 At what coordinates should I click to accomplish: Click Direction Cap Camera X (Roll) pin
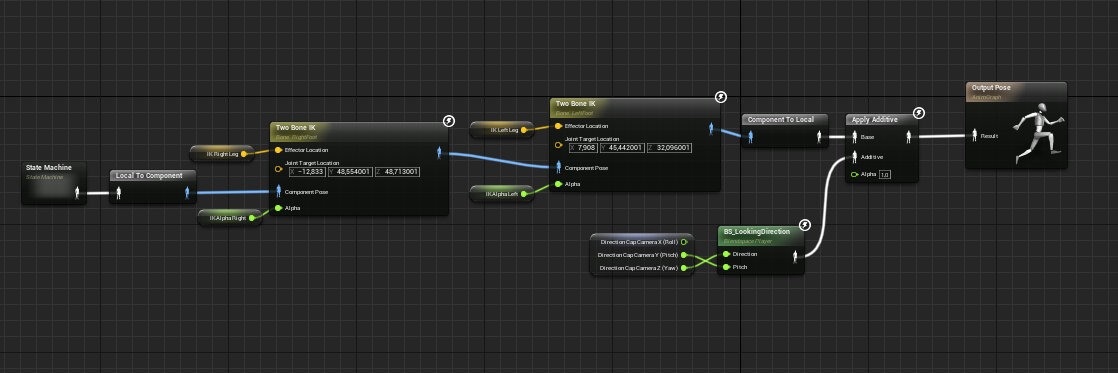(684, 242)
